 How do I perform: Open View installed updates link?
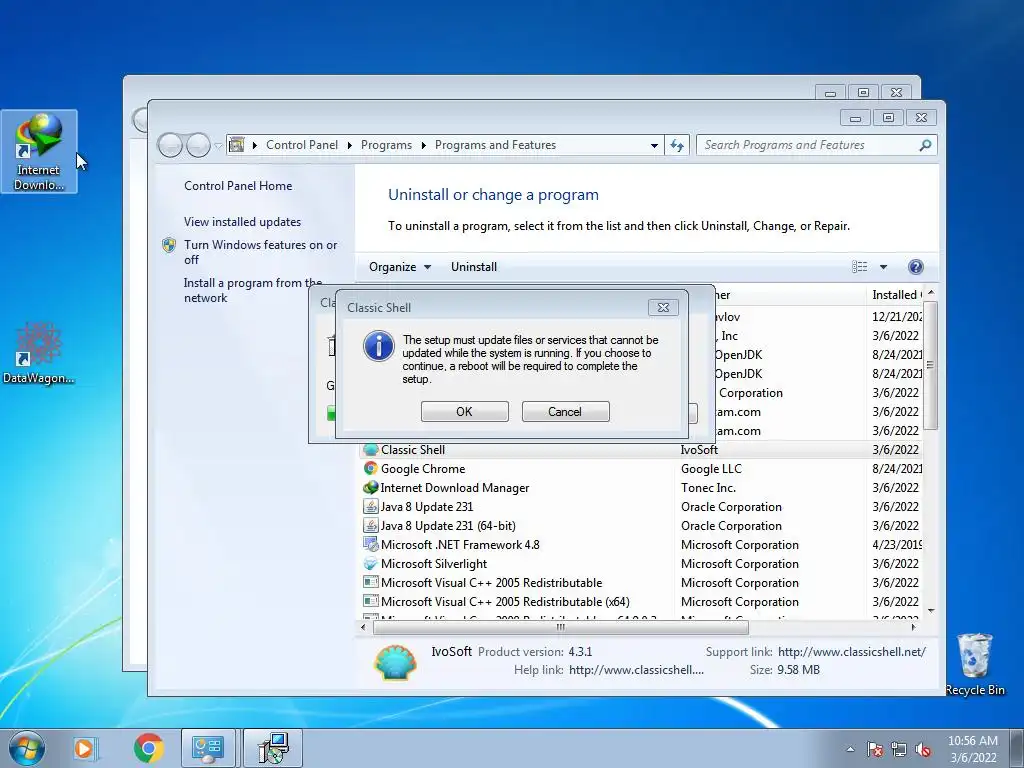[242, 221]
